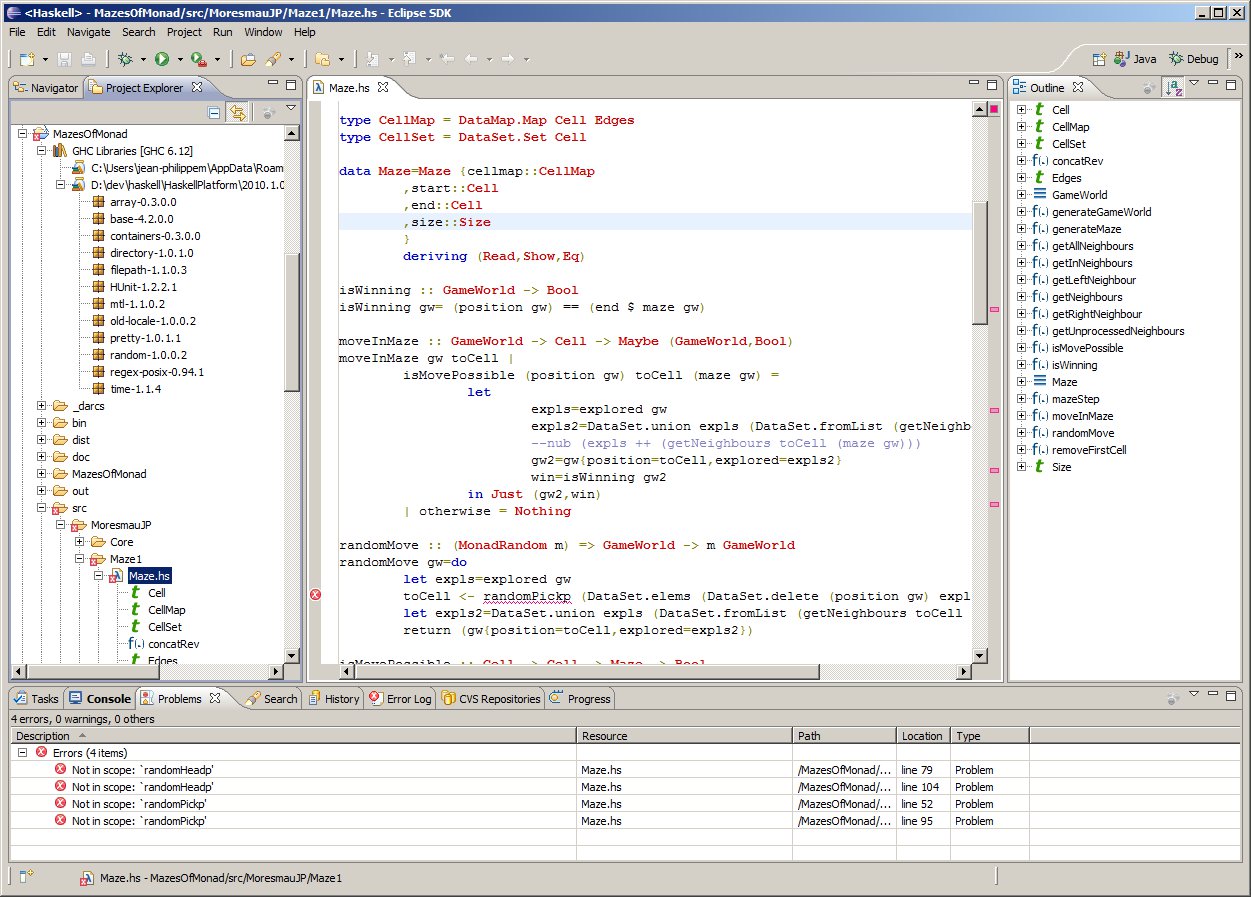
Task: Open the New wizard dropdown arrow
Action: (45, 60)
